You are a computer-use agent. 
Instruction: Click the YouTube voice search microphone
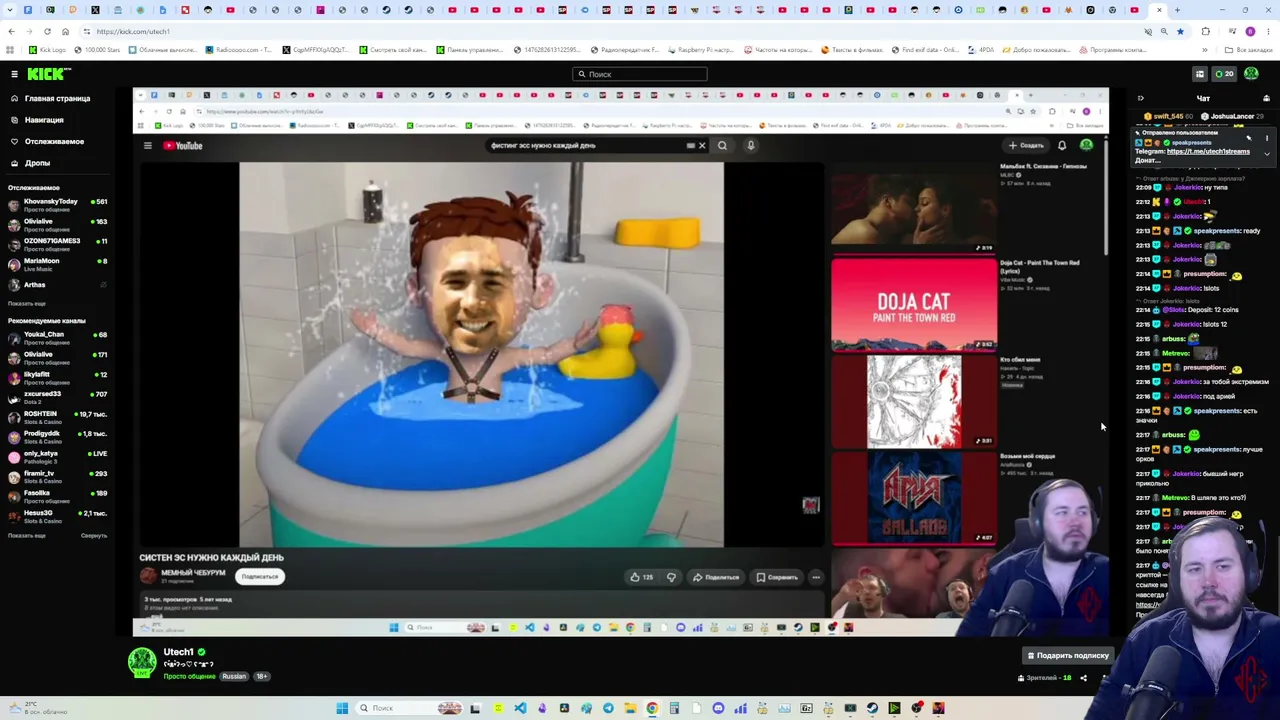(x=751, y=146)
